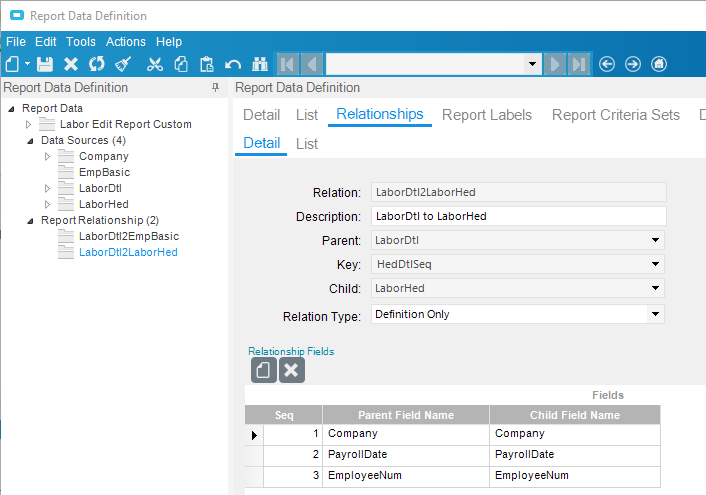Open the Actions menu
The width and height of the screenshot is (706, 495).
tap(125, 42)
